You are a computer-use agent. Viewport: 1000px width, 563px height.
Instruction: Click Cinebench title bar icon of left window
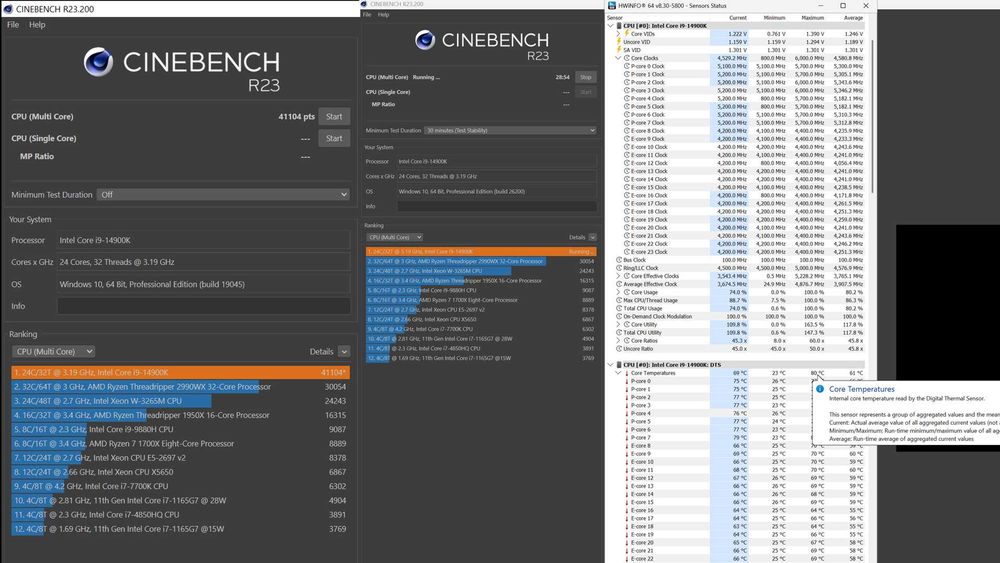(x=8, y=8)
